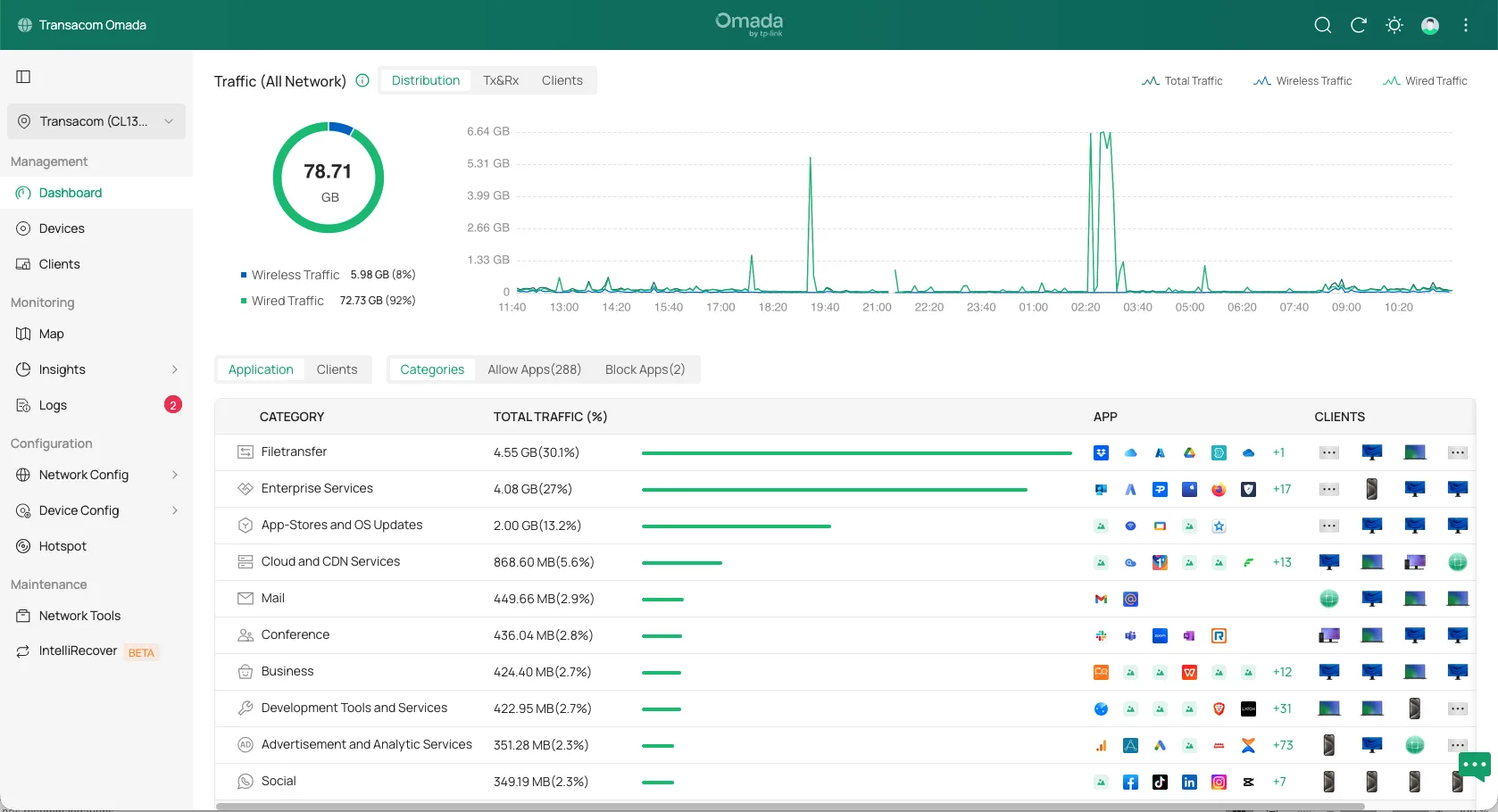Open Block Apps(2) tab
The height and width of the screenshot is (812, 1498).
tap(645, 369)
